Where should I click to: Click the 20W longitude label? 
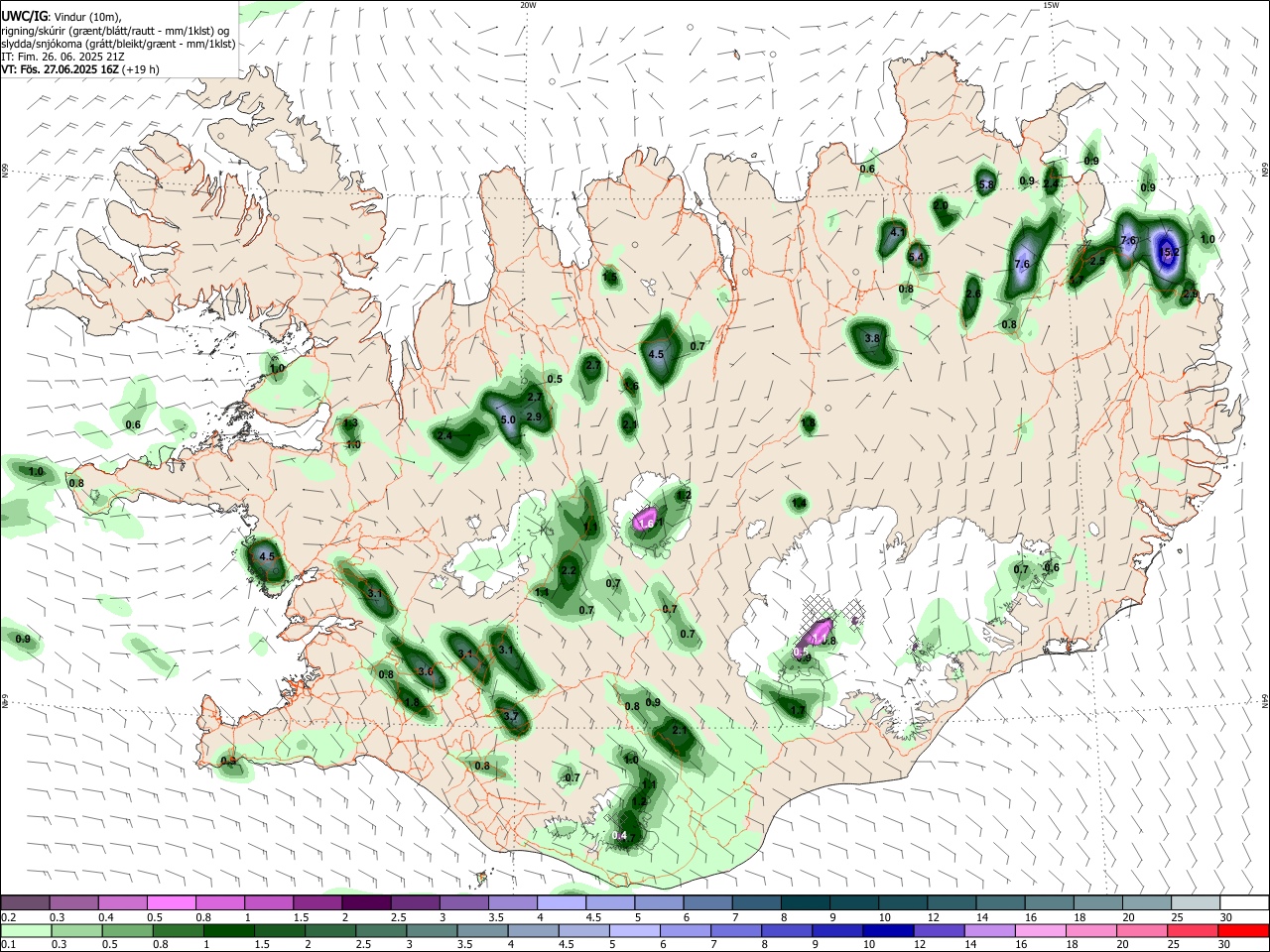[528, 5]
